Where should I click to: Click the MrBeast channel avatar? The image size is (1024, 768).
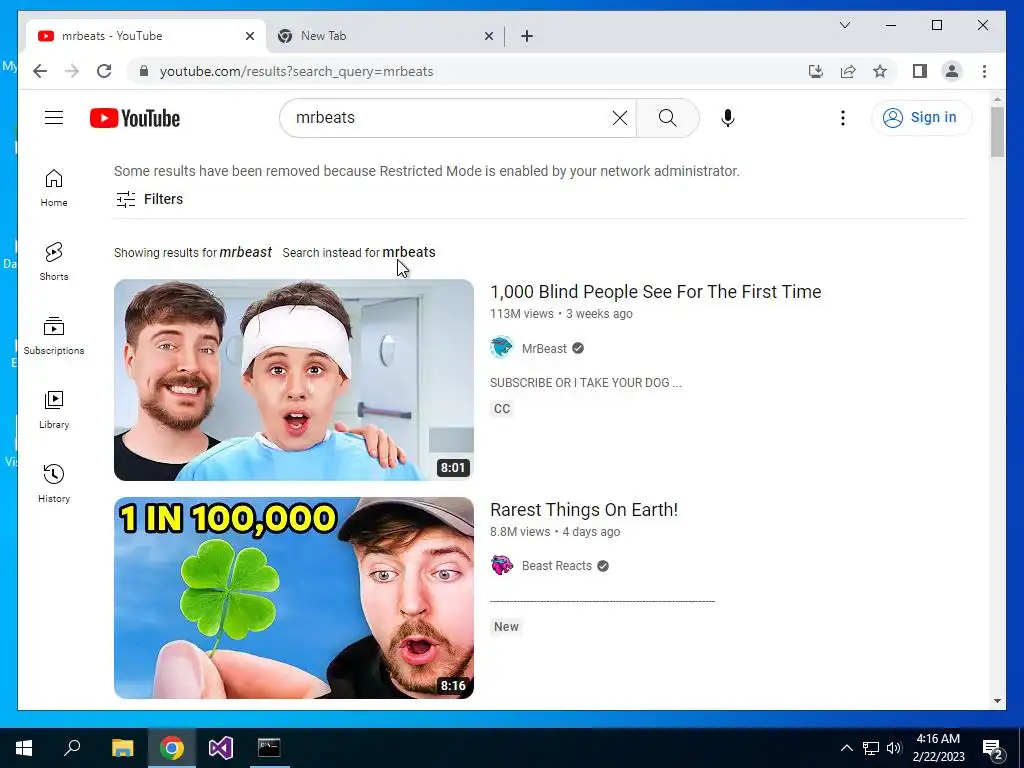[502, 347]
